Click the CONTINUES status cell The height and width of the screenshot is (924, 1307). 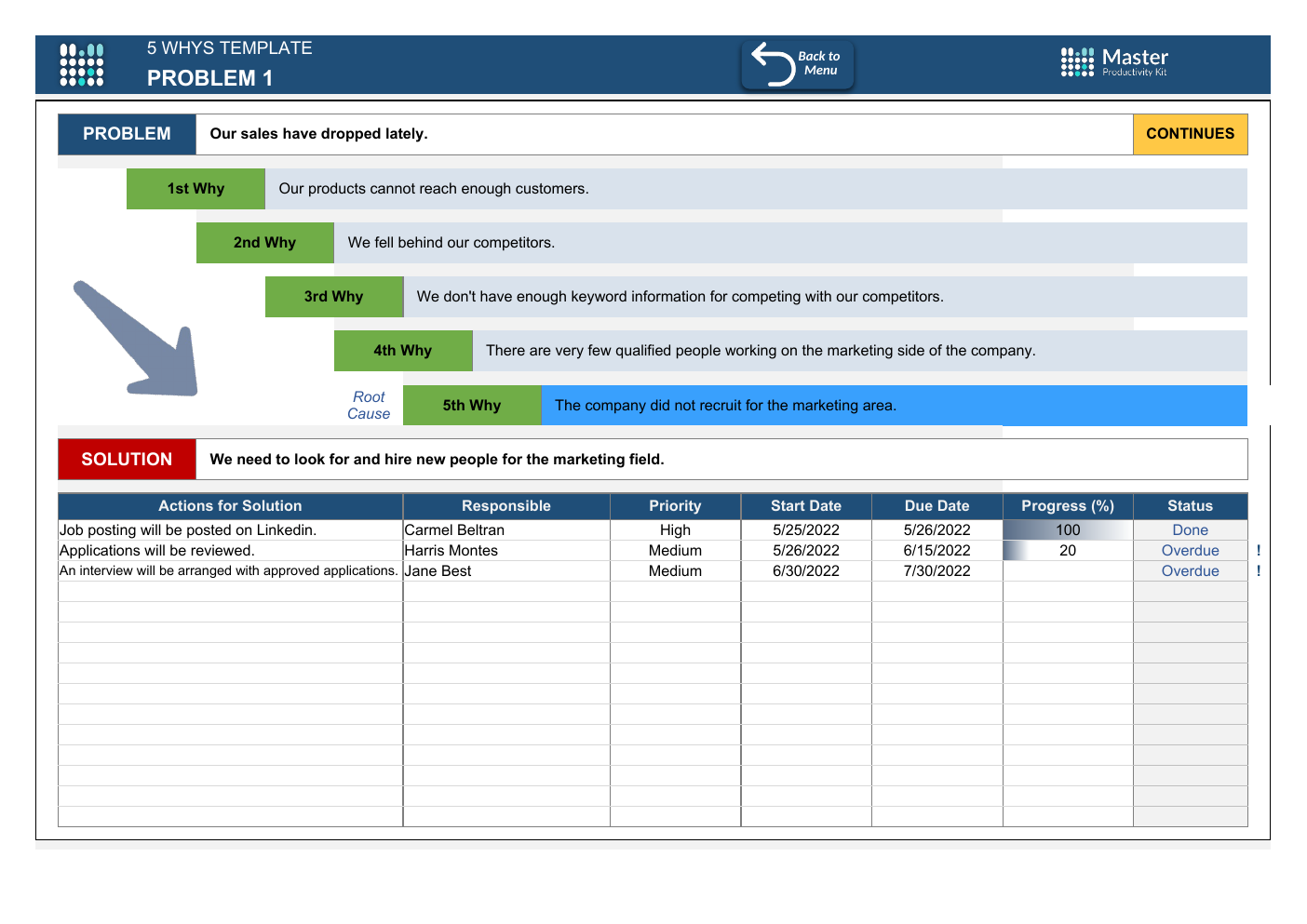tap(1190, 134)
